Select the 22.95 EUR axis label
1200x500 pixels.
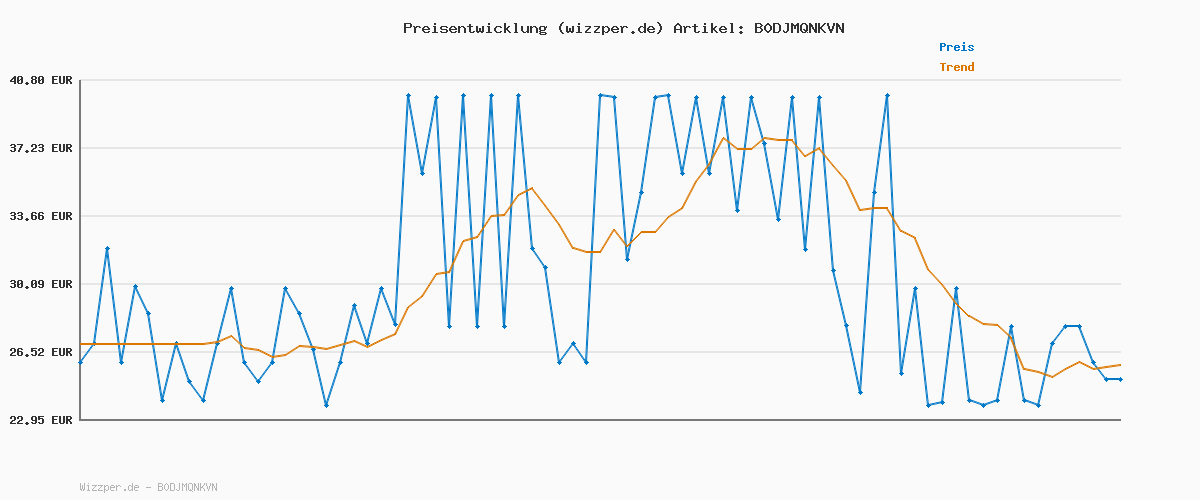coord(40,420)
